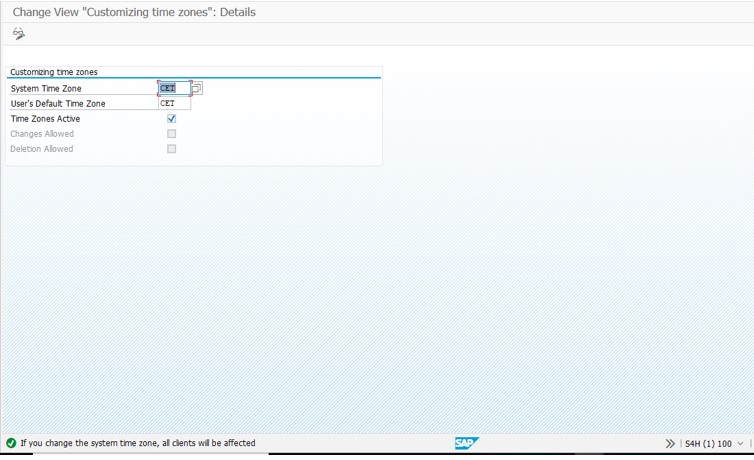Focus the User's Default Time Zone field
This screenshot has width=754, height=460.
(x=175, y=103)
